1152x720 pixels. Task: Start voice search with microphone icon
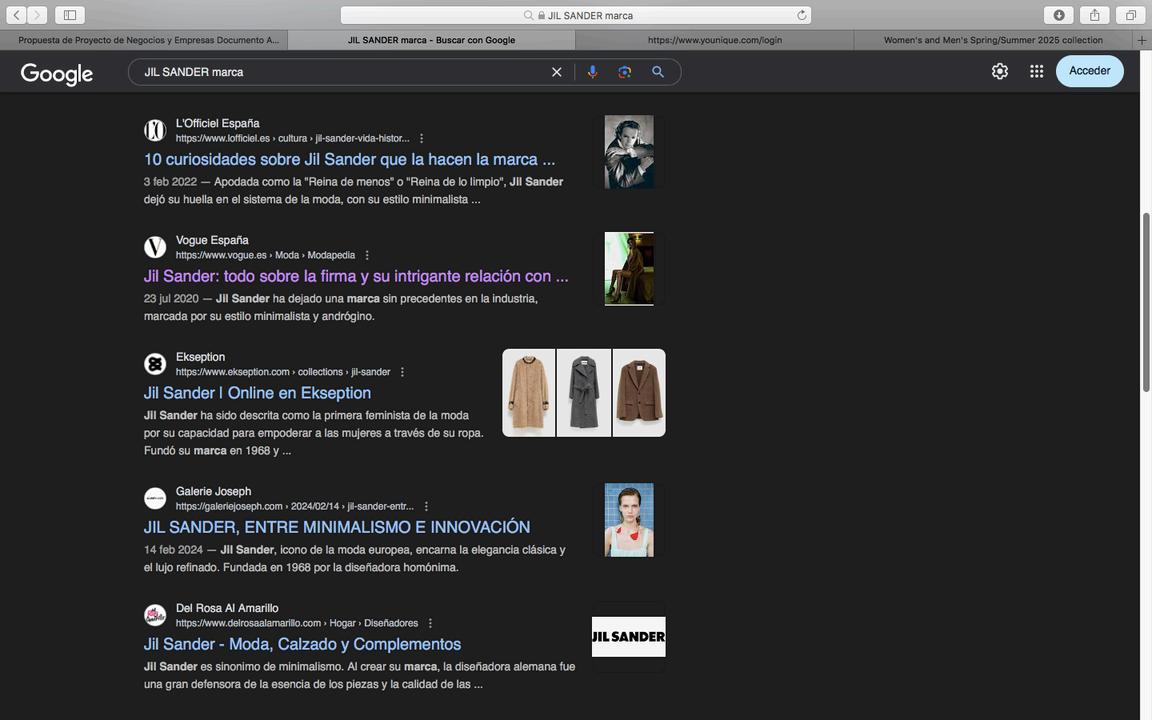592,72
